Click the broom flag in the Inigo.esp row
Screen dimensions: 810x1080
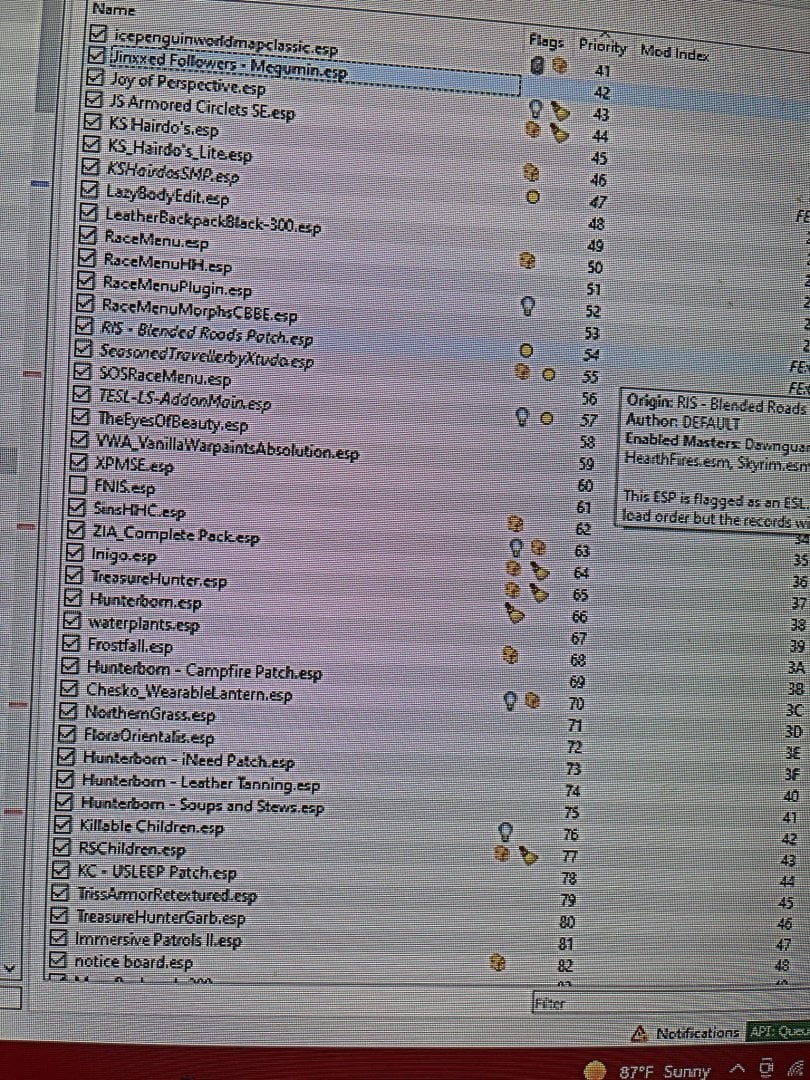pos(540,572)
